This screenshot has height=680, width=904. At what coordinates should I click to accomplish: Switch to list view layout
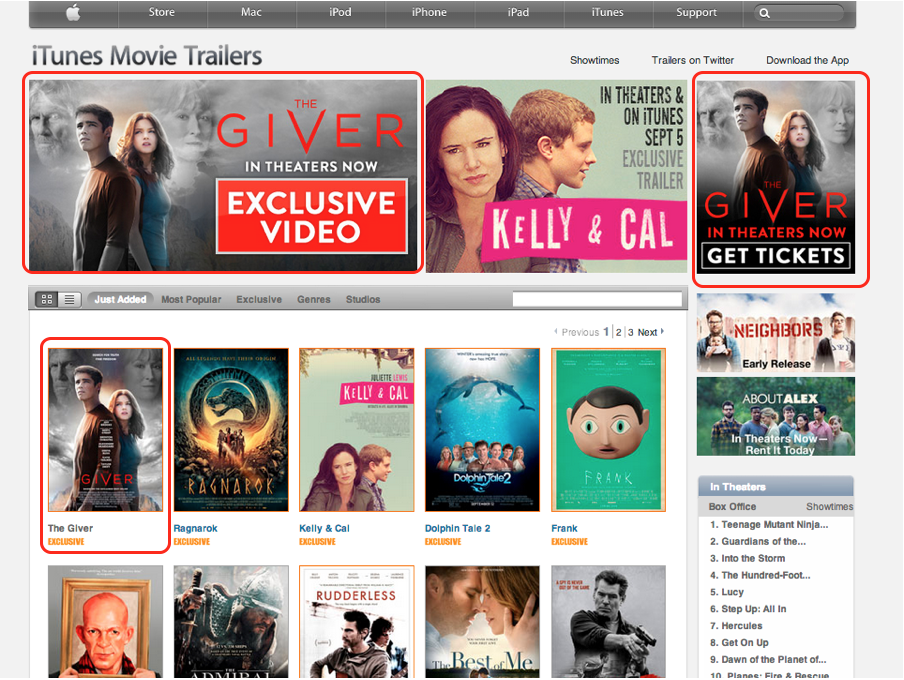(69, 299)
